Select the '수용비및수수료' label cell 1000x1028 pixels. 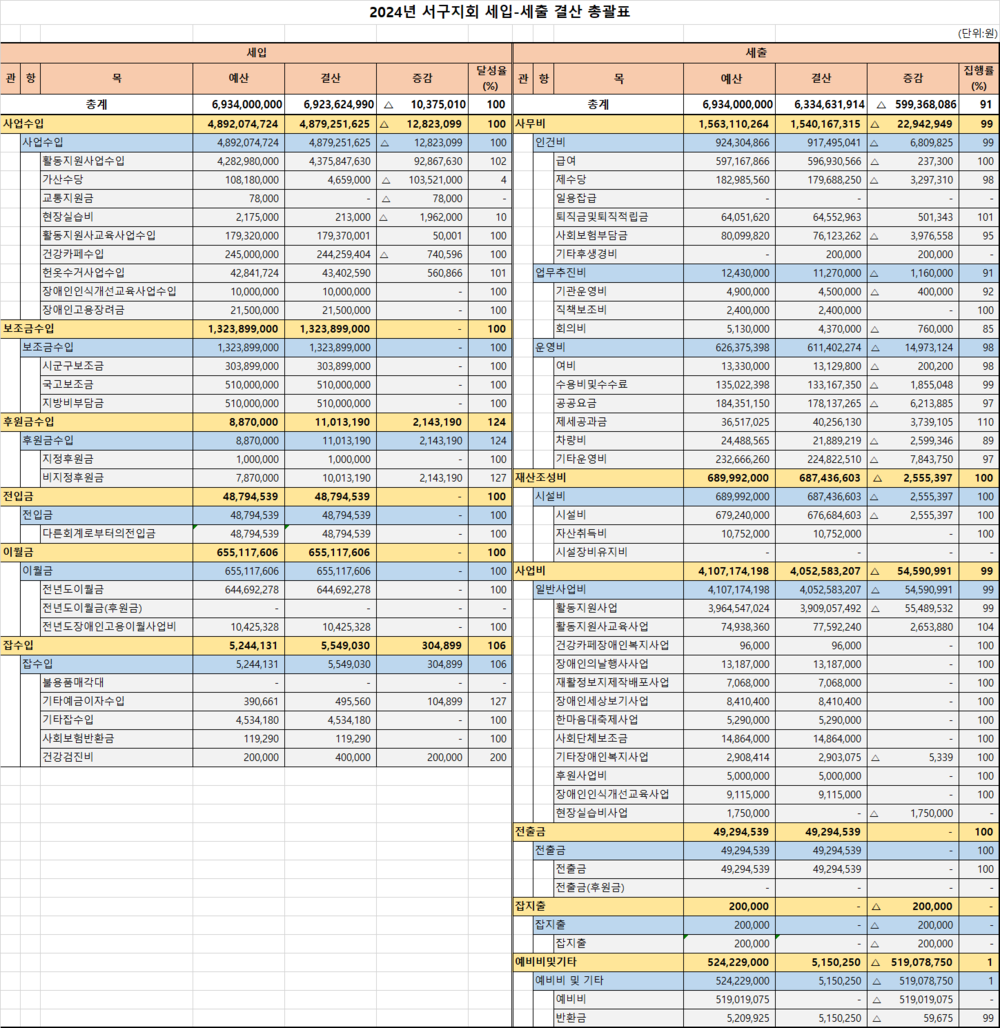point(618,384)
